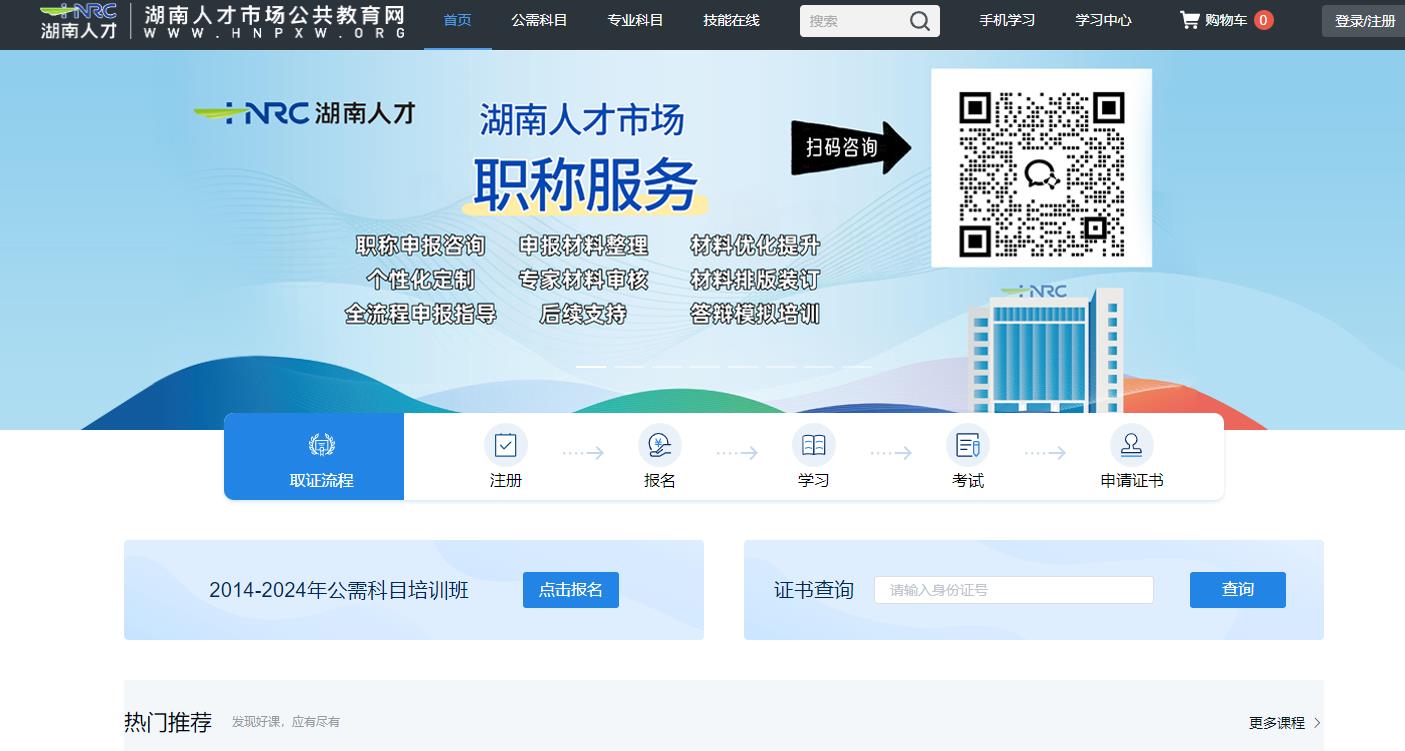Click the 考试 step label
1405x751 pixels.
[968, 481]
